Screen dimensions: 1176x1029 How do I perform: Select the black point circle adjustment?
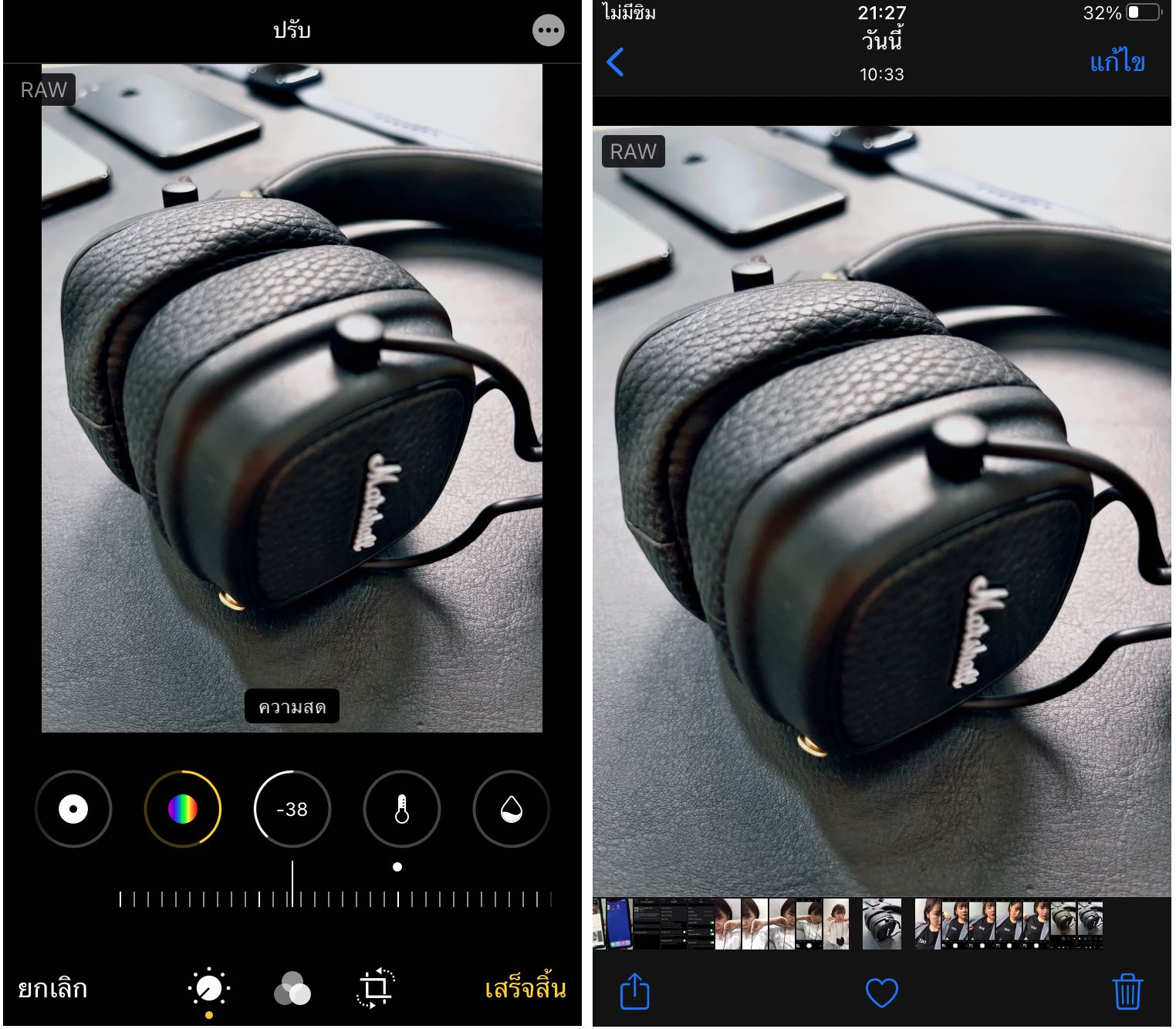[x=73, y=809]
